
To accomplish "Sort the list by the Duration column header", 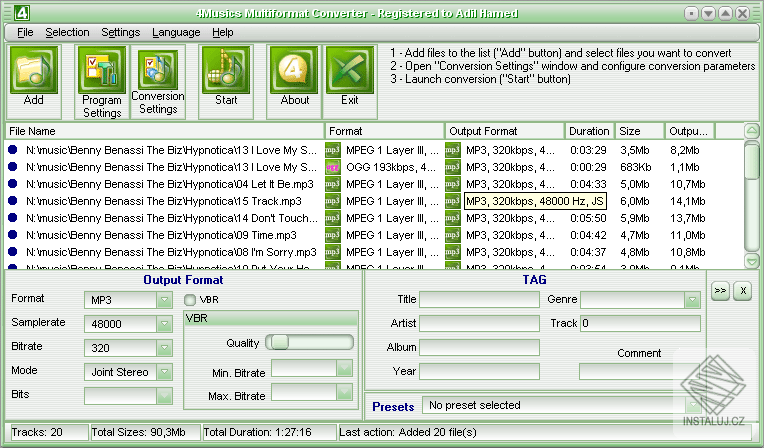I will click(x=589, y=131).
